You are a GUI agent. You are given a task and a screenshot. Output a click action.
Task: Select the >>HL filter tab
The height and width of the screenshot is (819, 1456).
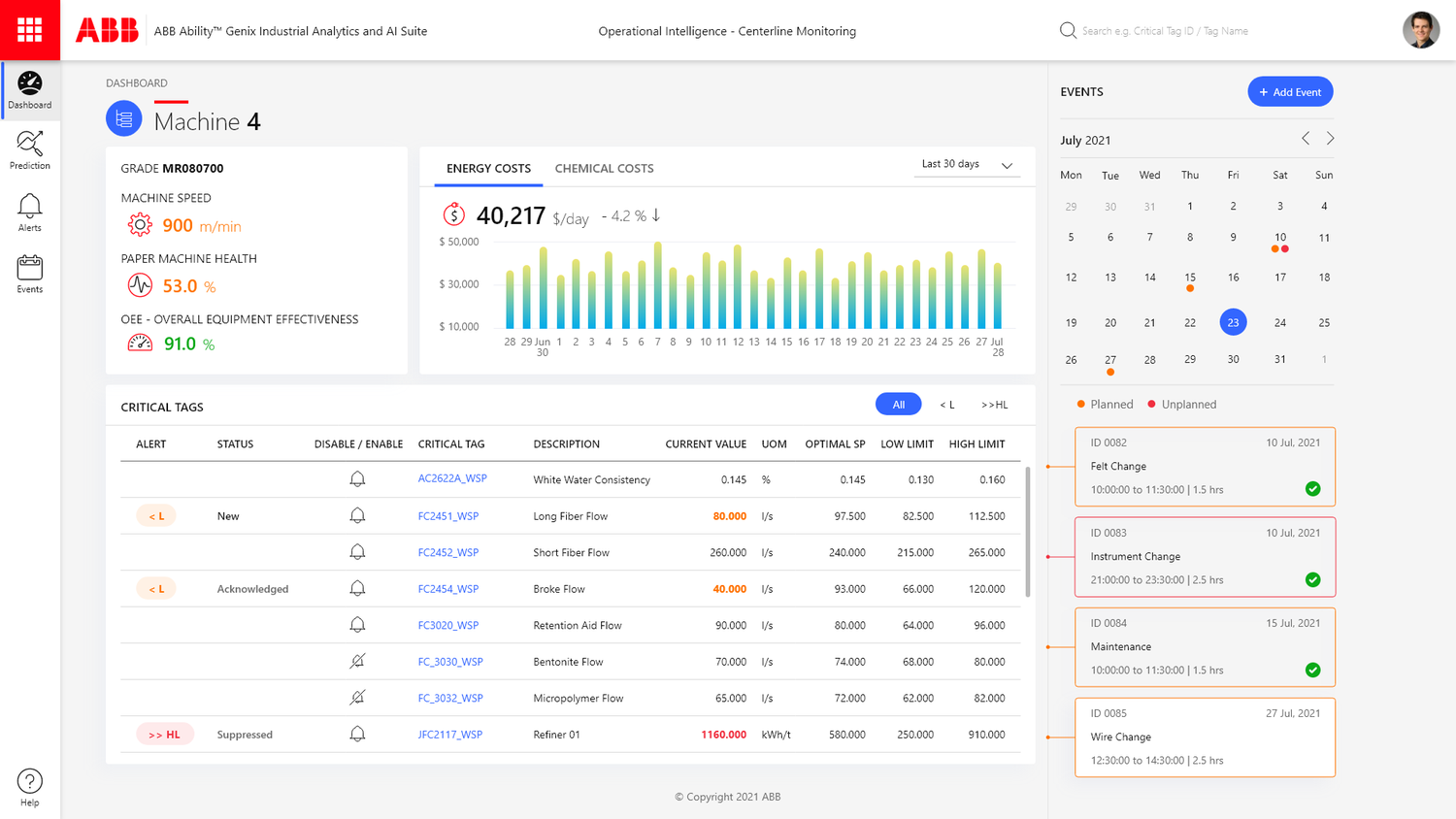click(x=994, y=405)
